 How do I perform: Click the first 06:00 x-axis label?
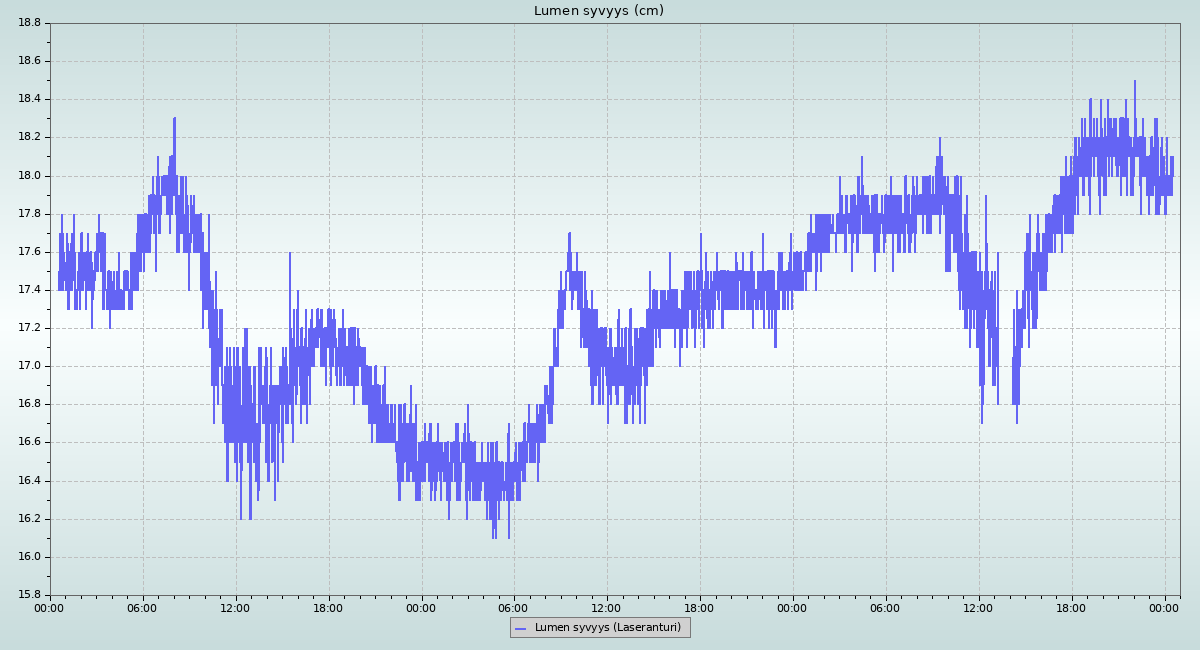[x=142, y=607]
